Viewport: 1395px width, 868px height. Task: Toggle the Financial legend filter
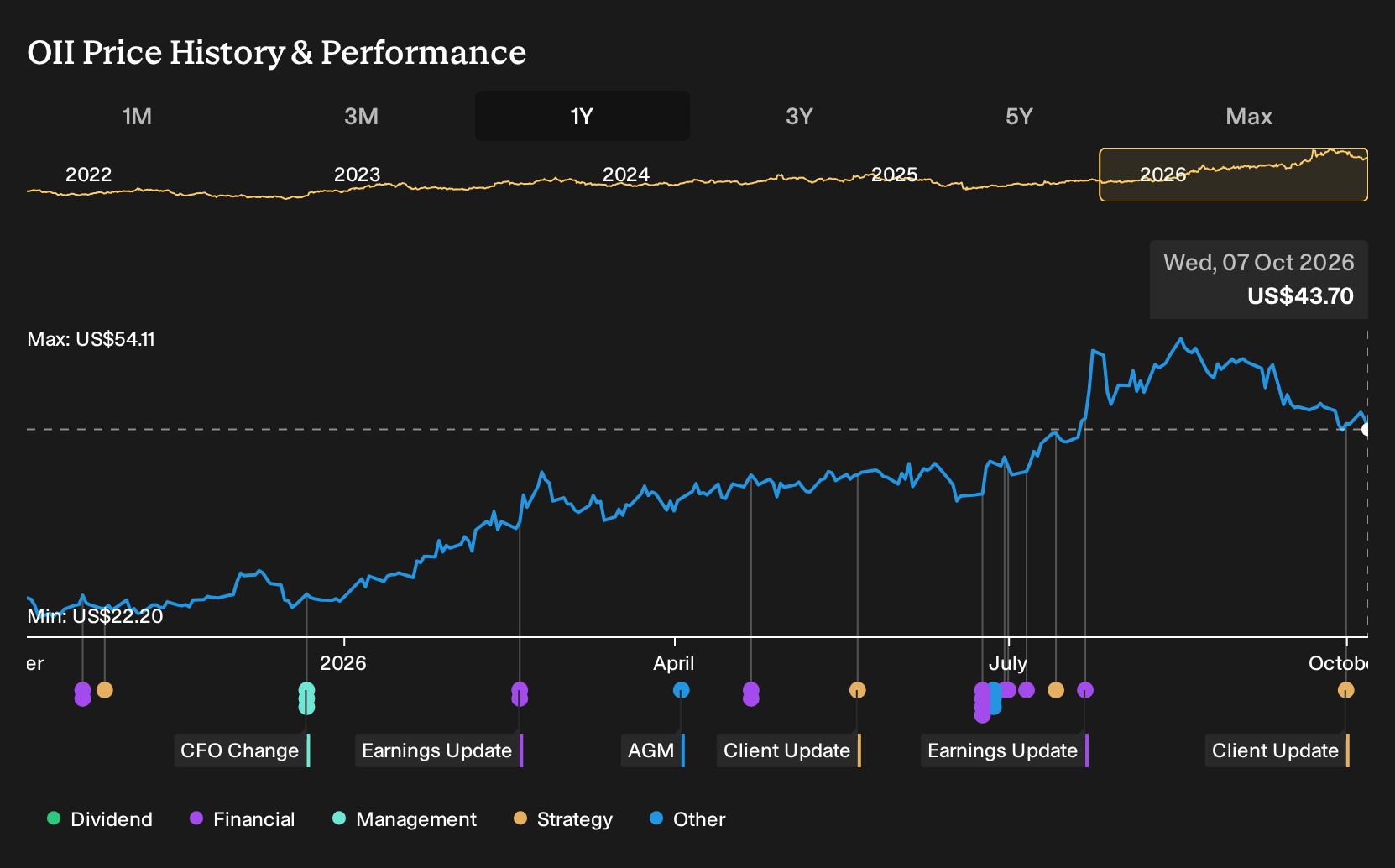point(243,819)
